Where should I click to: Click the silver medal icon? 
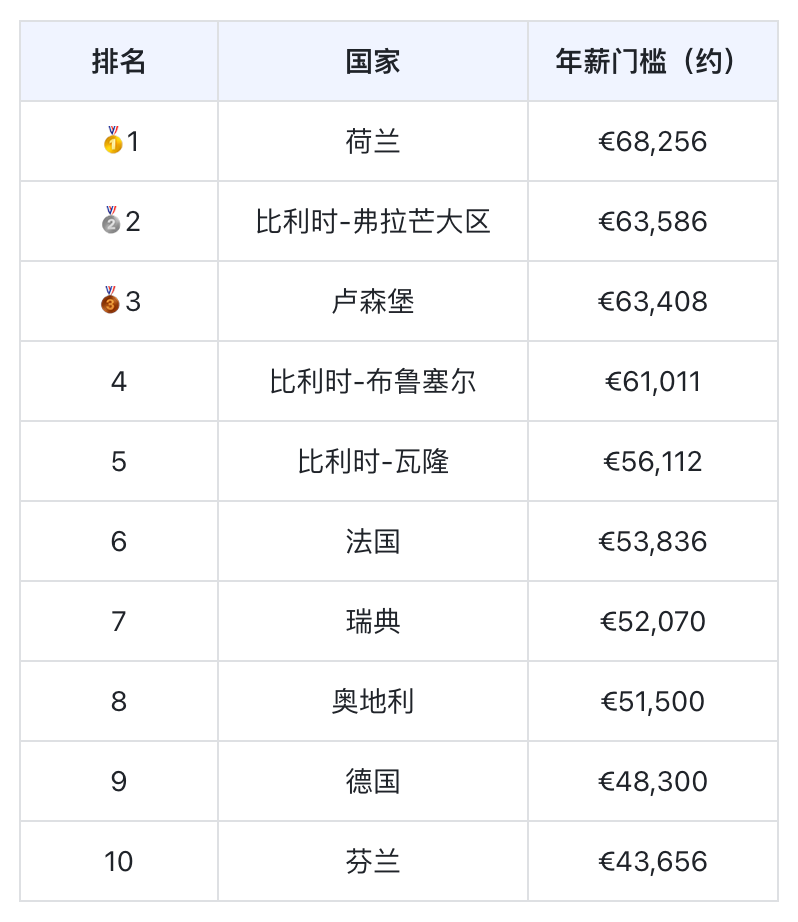coord(112,221)
